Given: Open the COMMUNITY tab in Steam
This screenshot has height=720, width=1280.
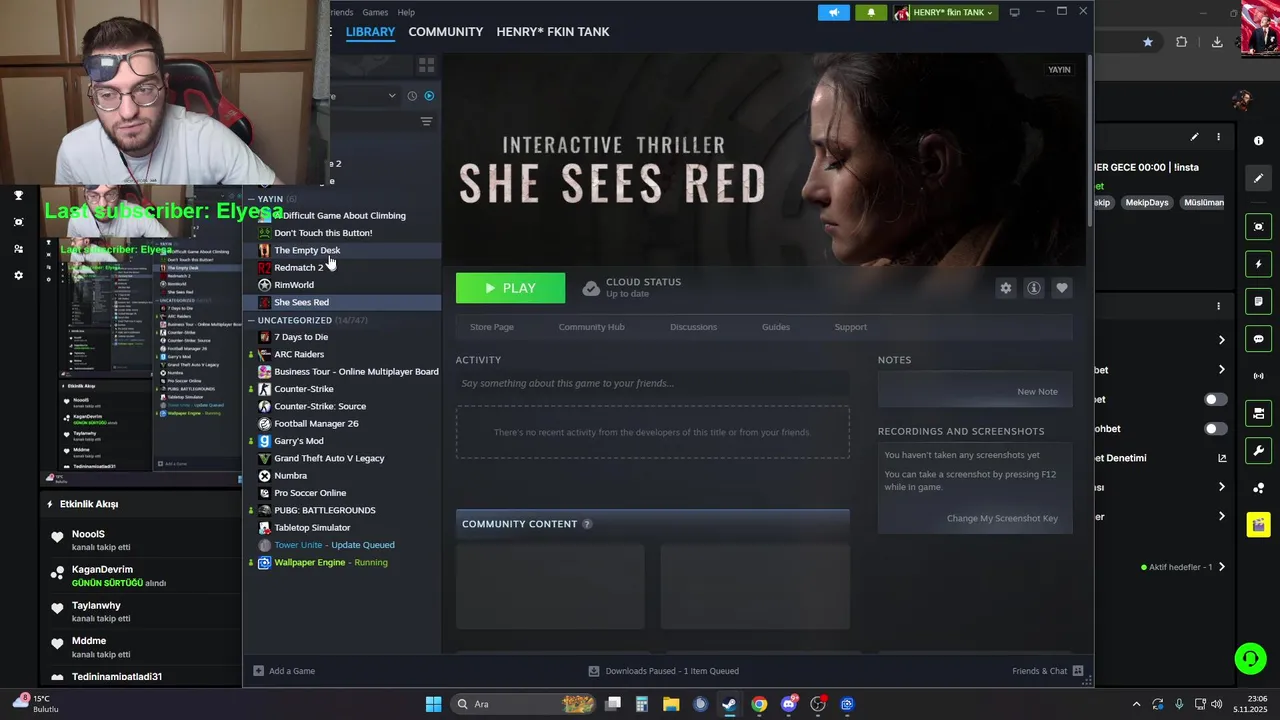Looking at the screenshot, I should 445,32.
